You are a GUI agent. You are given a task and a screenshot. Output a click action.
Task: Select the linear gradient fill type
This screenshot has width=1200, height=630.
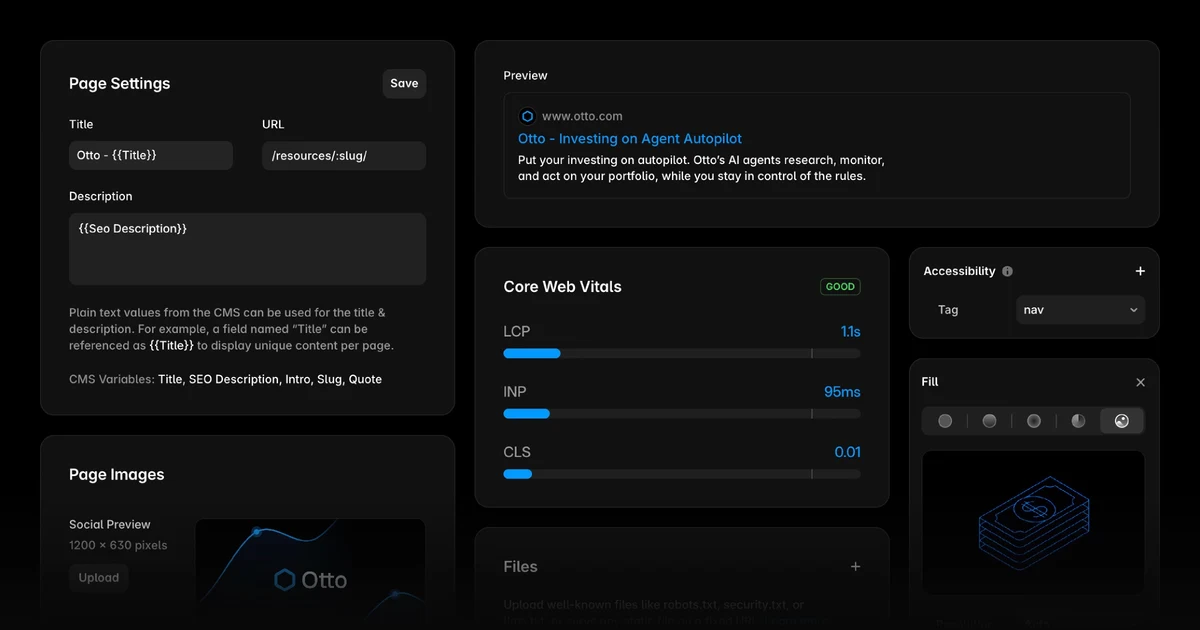(x=989, y=421)
